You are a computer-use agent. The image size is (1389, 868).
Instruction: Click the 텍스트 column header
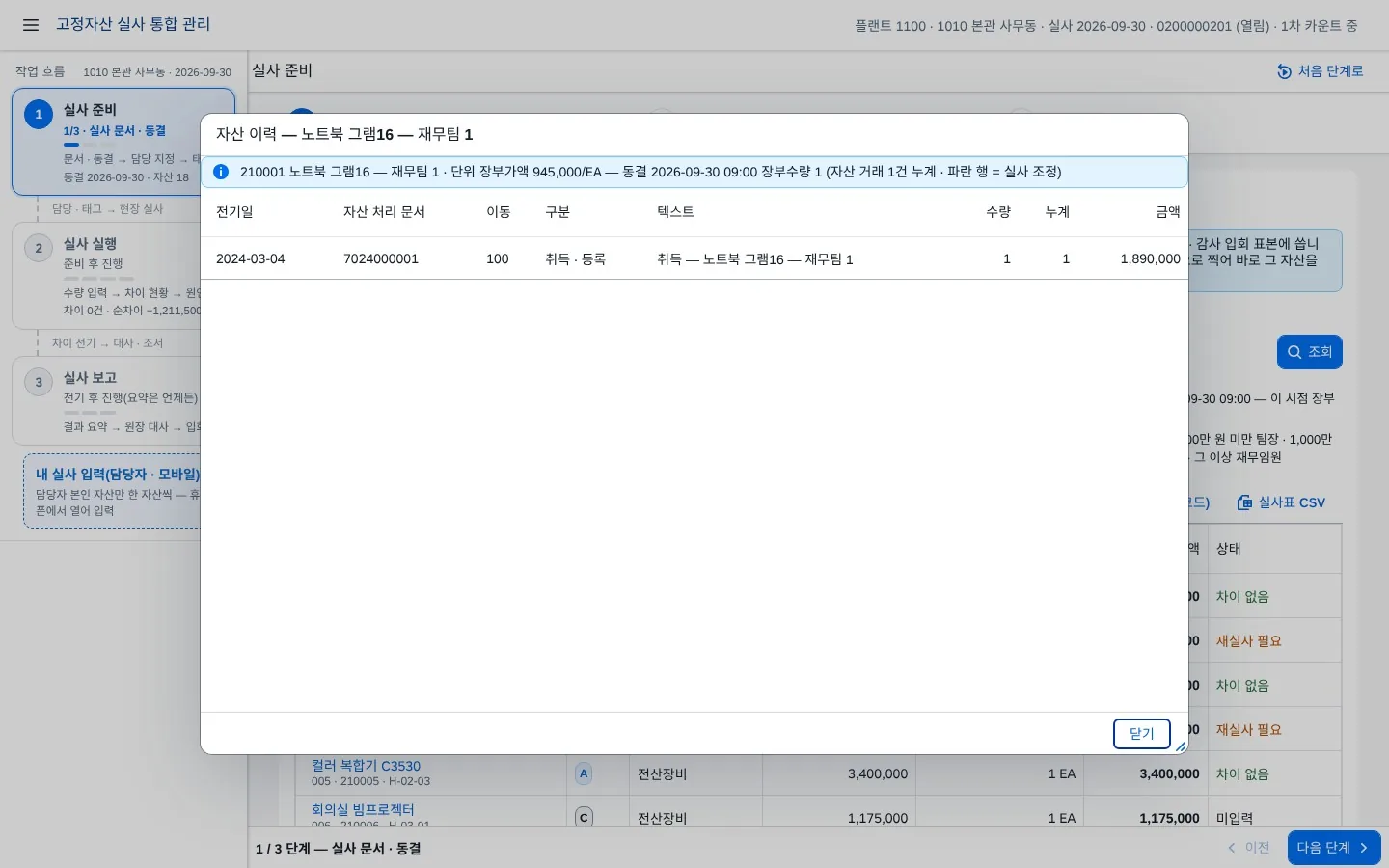pyautogui.click(x=675, y=212)
